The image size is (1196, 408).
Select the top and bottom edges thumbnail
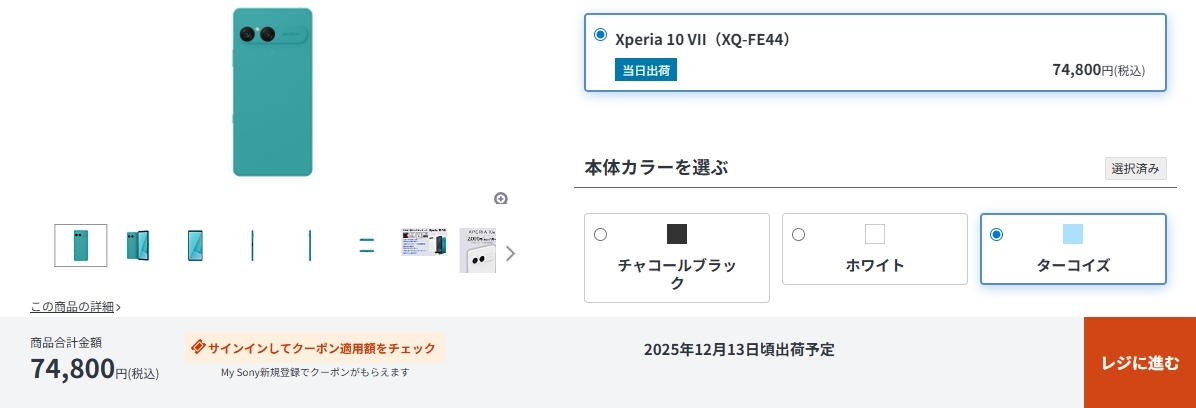point(367,245)
